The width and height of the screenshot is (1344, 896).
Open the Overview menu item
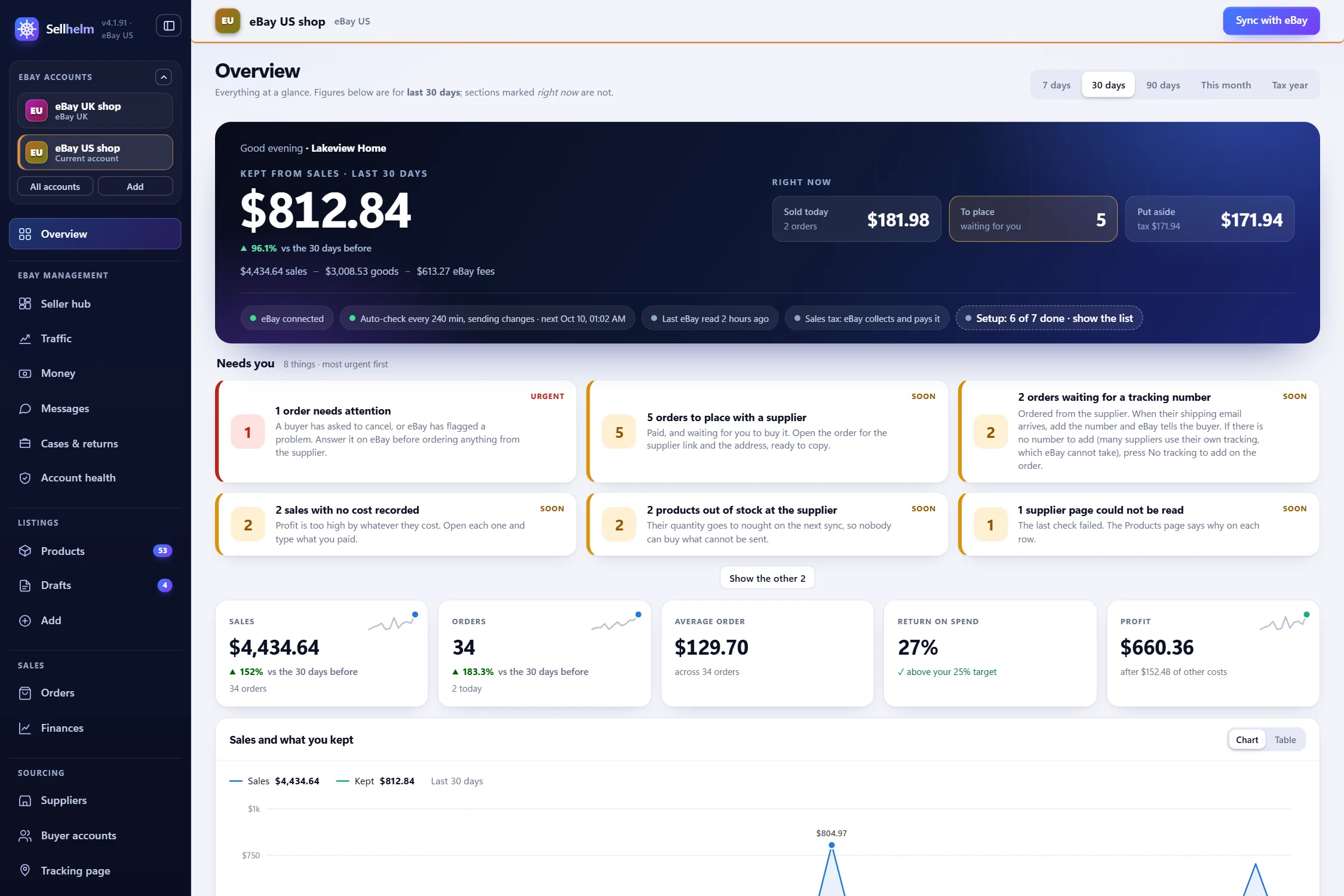[95, 234]
